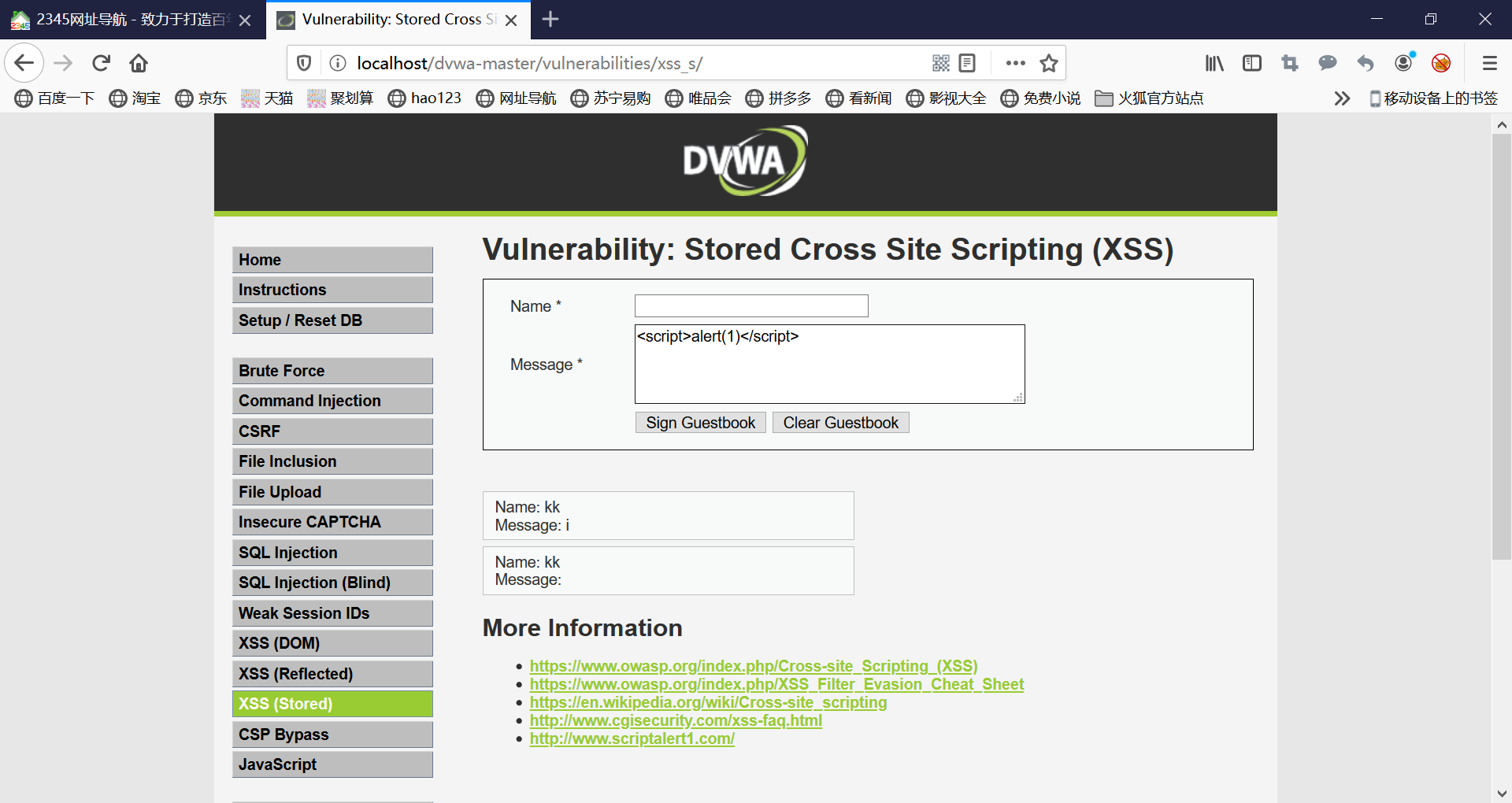
Task: Click Clear Guestbook button
Action: [x=840, y=423]
